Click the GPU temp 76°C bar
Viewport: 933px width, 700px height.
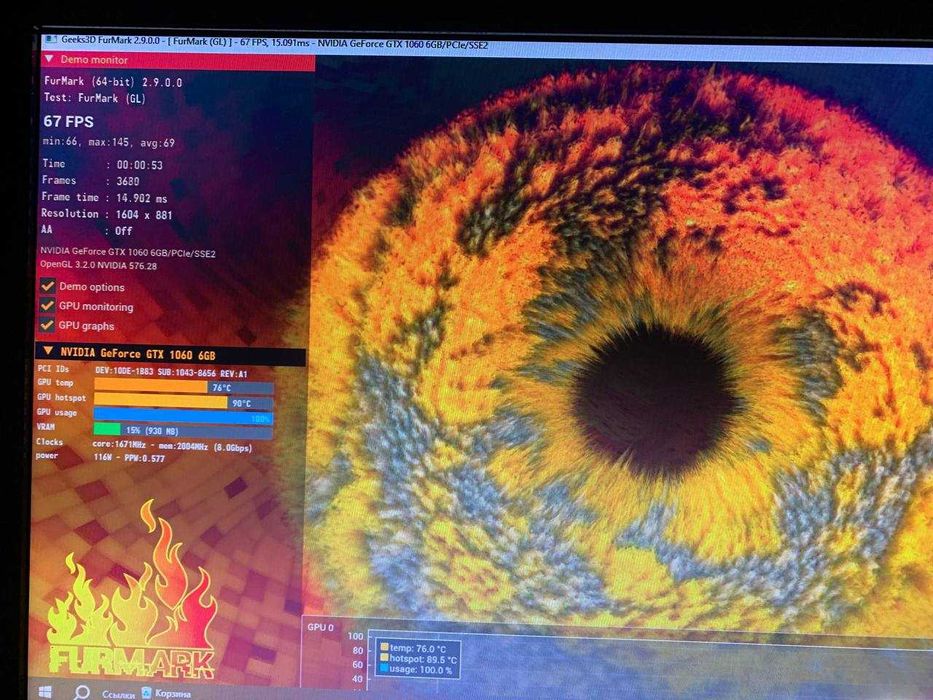pos(184,388)
